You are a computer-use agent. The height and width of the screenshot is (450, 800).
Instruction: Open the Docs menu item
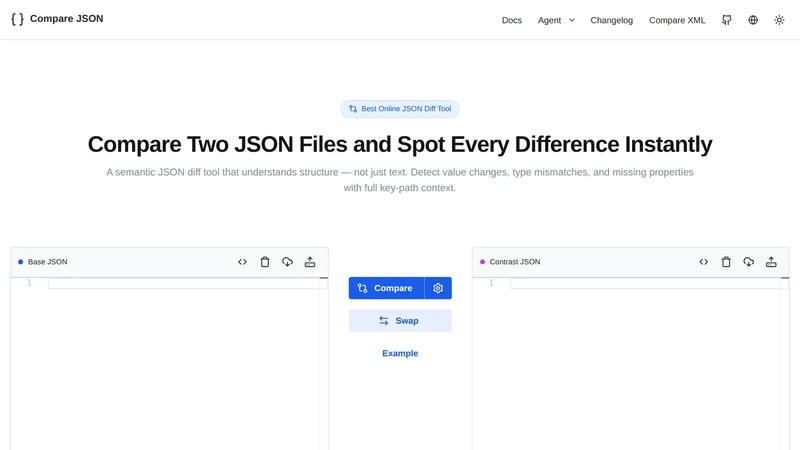pyautogui.click(x=512, y=20)
